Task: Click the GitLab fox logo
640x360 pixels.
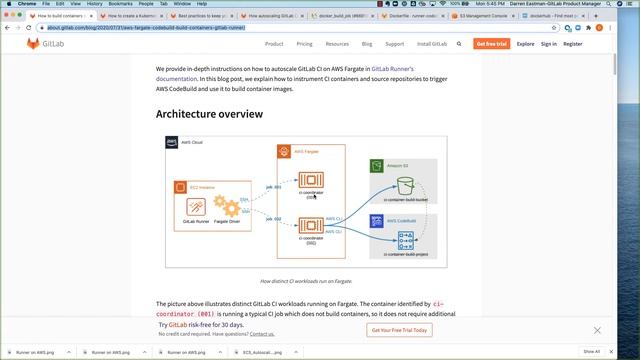Action: click(33, 44)
